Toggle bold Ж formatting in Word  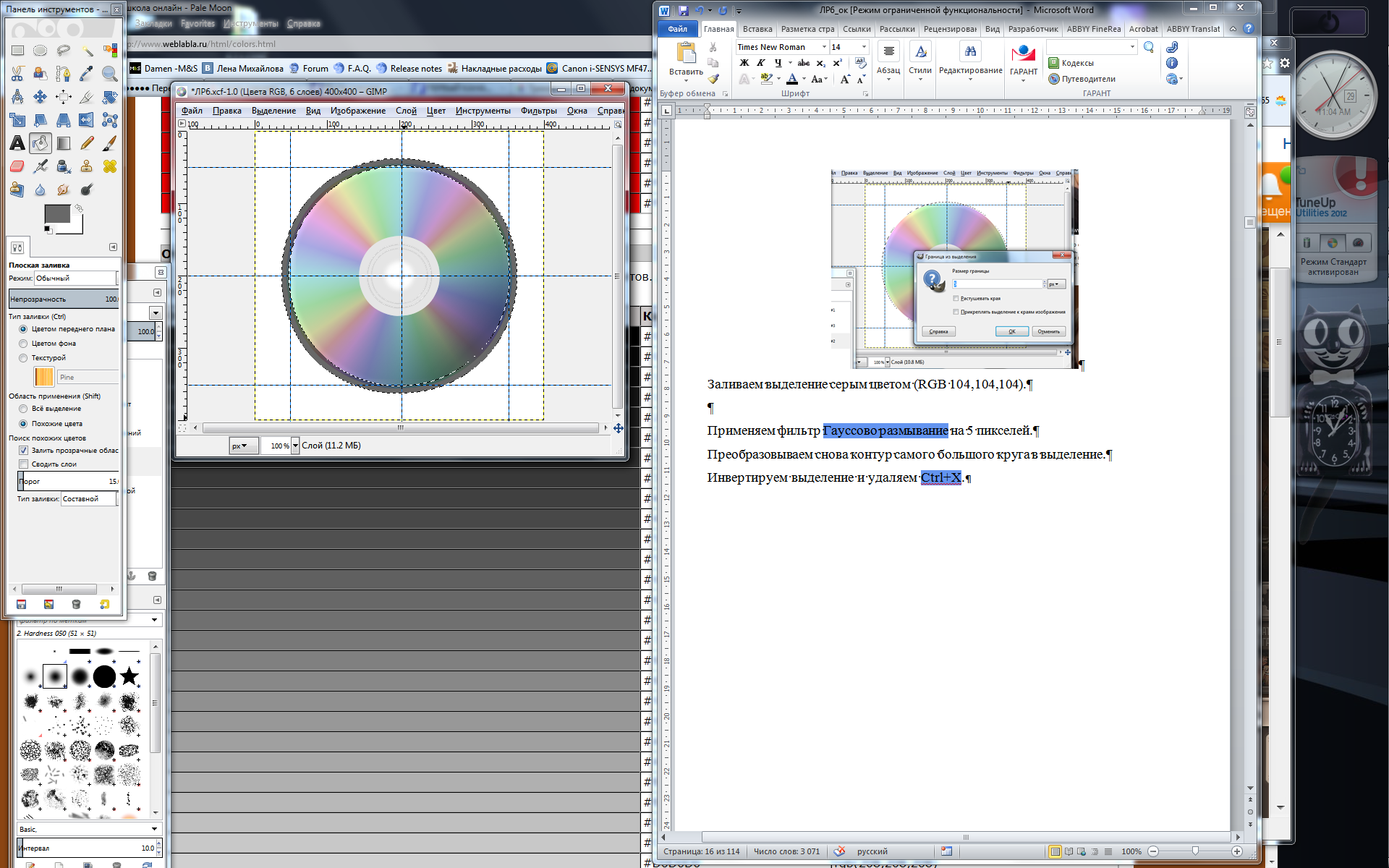coord(744,63)
